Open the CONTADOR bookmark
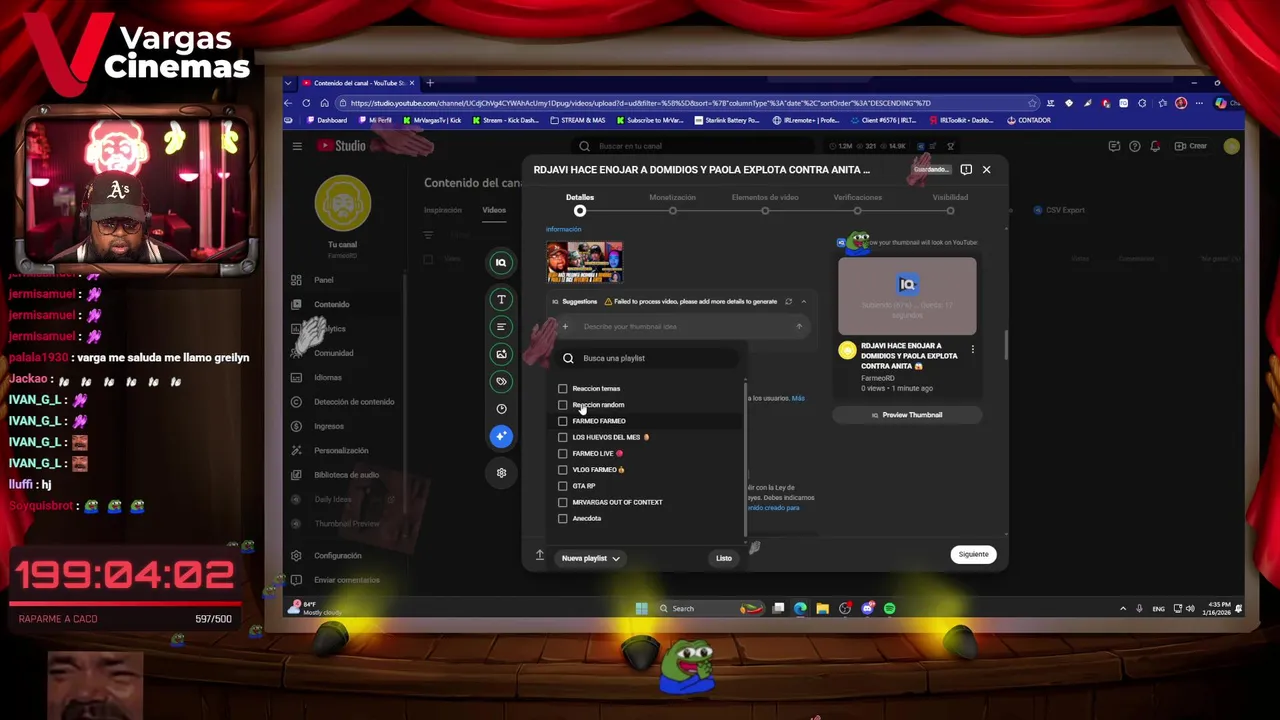Screen dimensions: 1280x720 pos(1029,120)
